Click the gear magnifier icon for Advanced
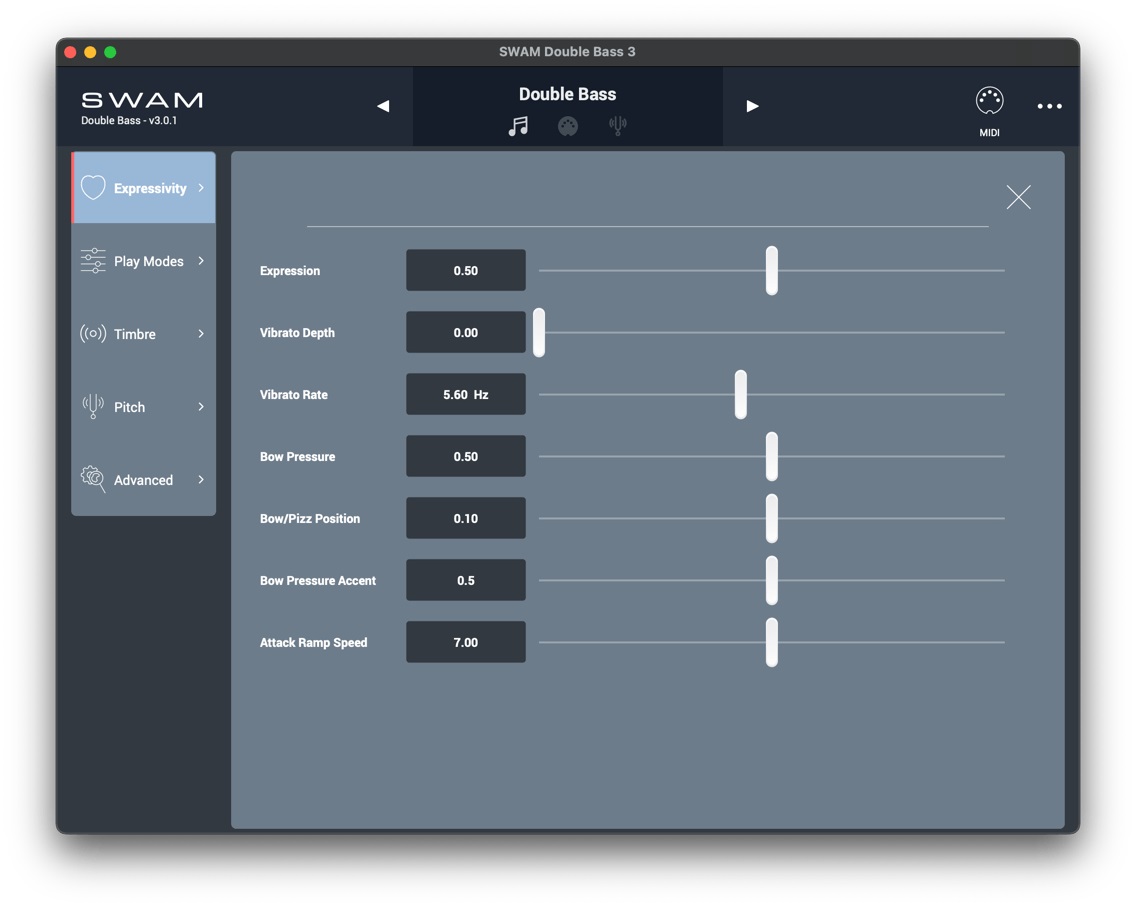 point(93,479)
